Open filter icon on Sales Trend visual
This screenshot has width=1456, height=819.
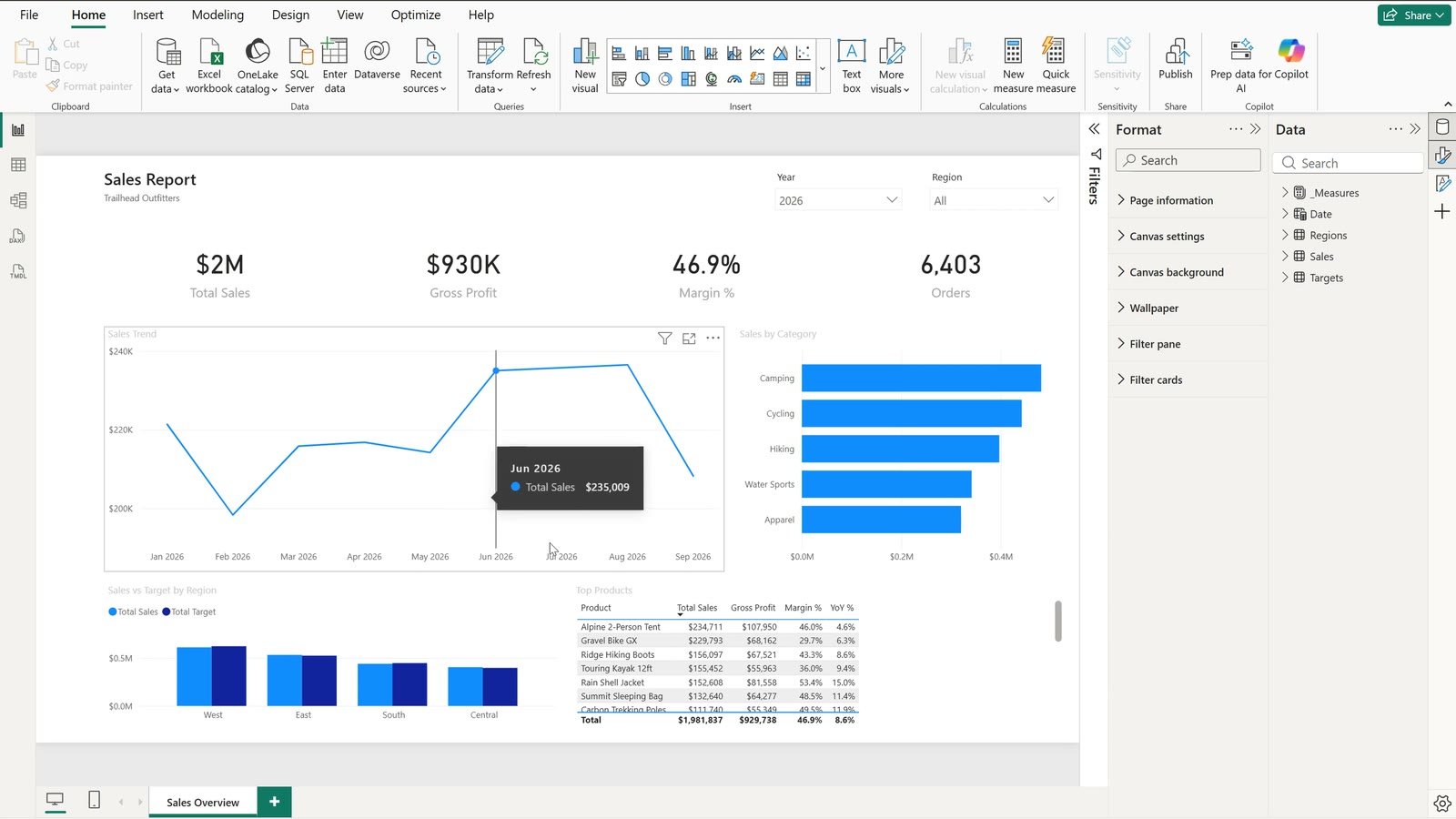(665, 339)
